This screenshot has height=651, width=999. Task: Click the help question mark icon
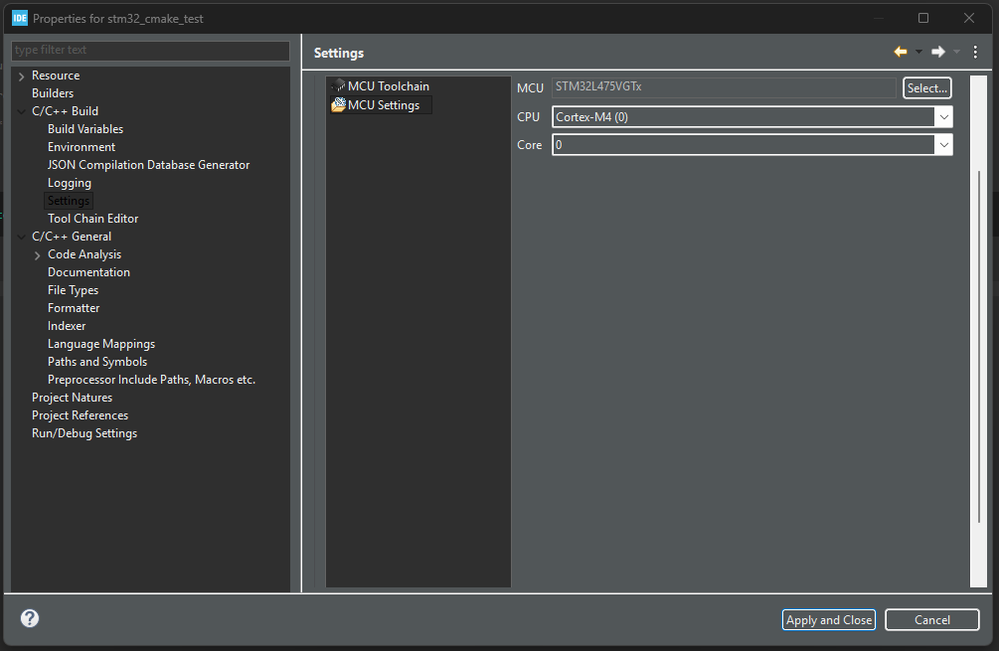click(x=30, y=619)
